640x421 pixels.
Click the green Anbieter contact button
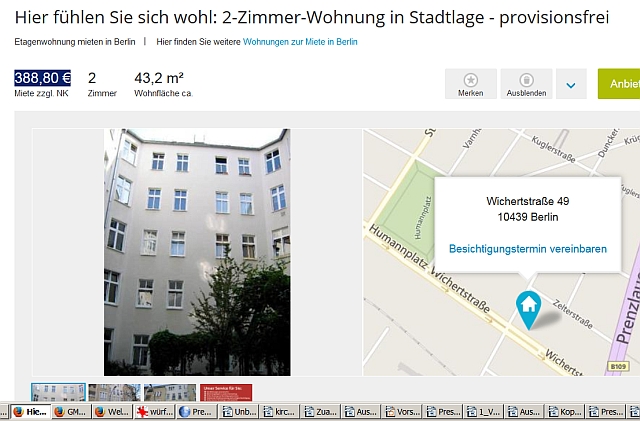[619, 84]
